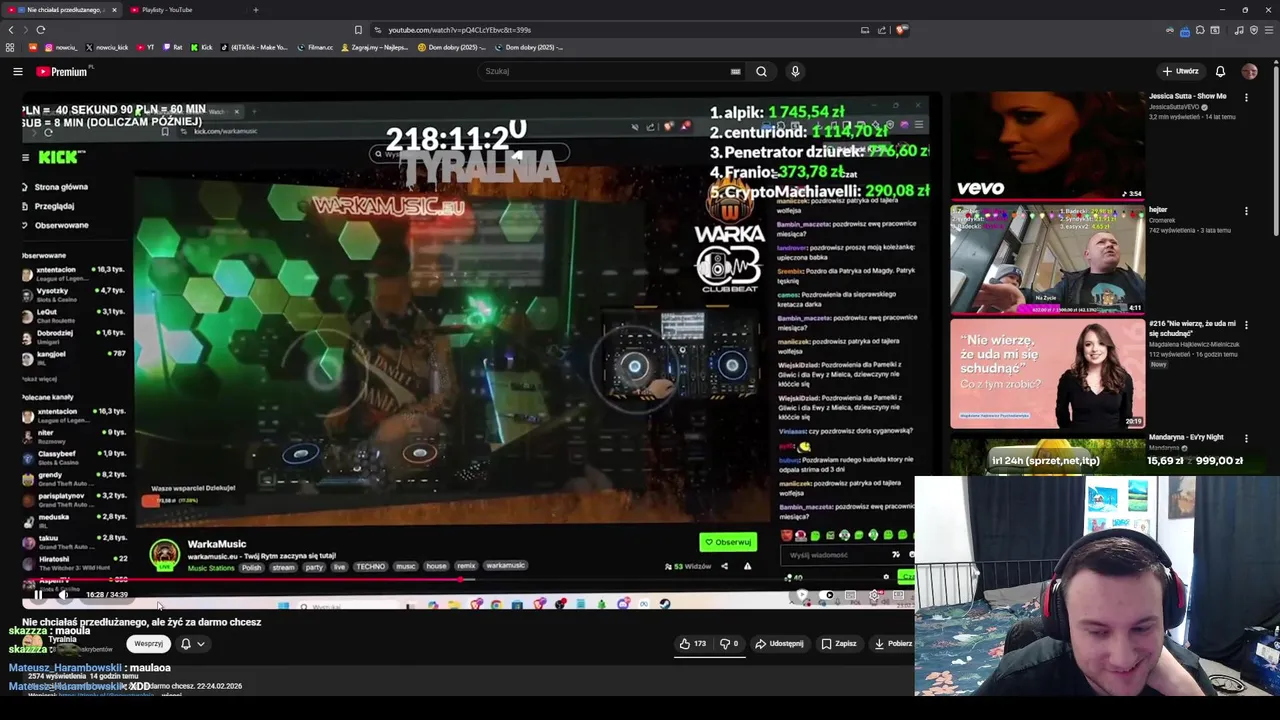
Task: Click the Udostępnij share button
Action: [x=779, y=644]
